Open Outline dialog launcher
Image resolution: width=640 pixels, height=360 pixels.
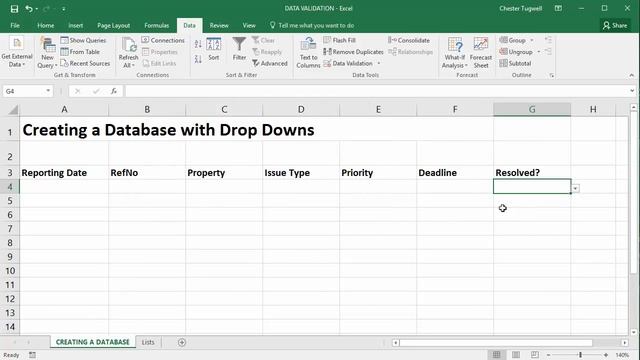point(552,75)
